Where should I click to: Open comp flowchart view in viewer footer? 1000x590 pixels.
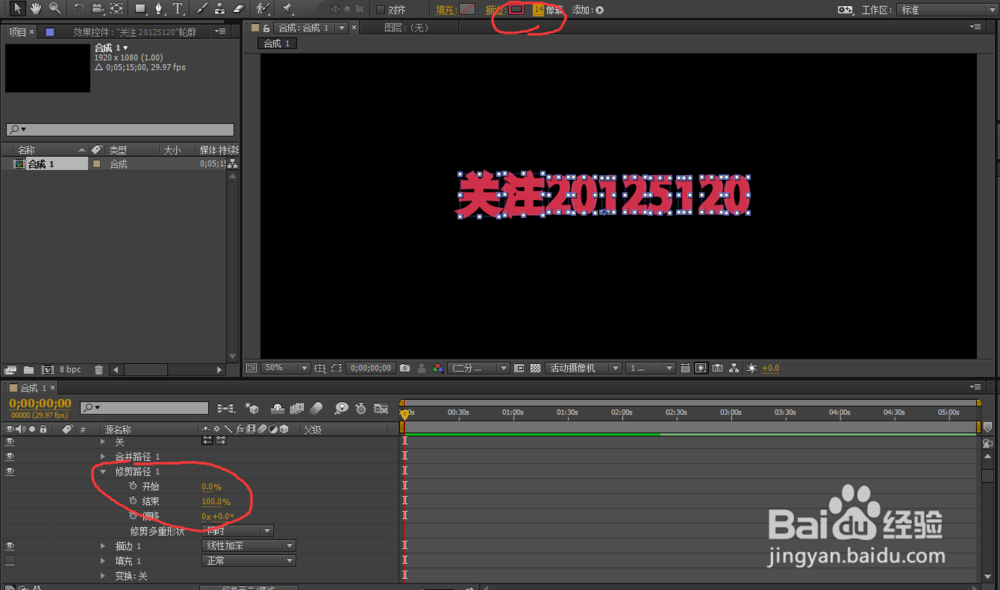[734, 368]
